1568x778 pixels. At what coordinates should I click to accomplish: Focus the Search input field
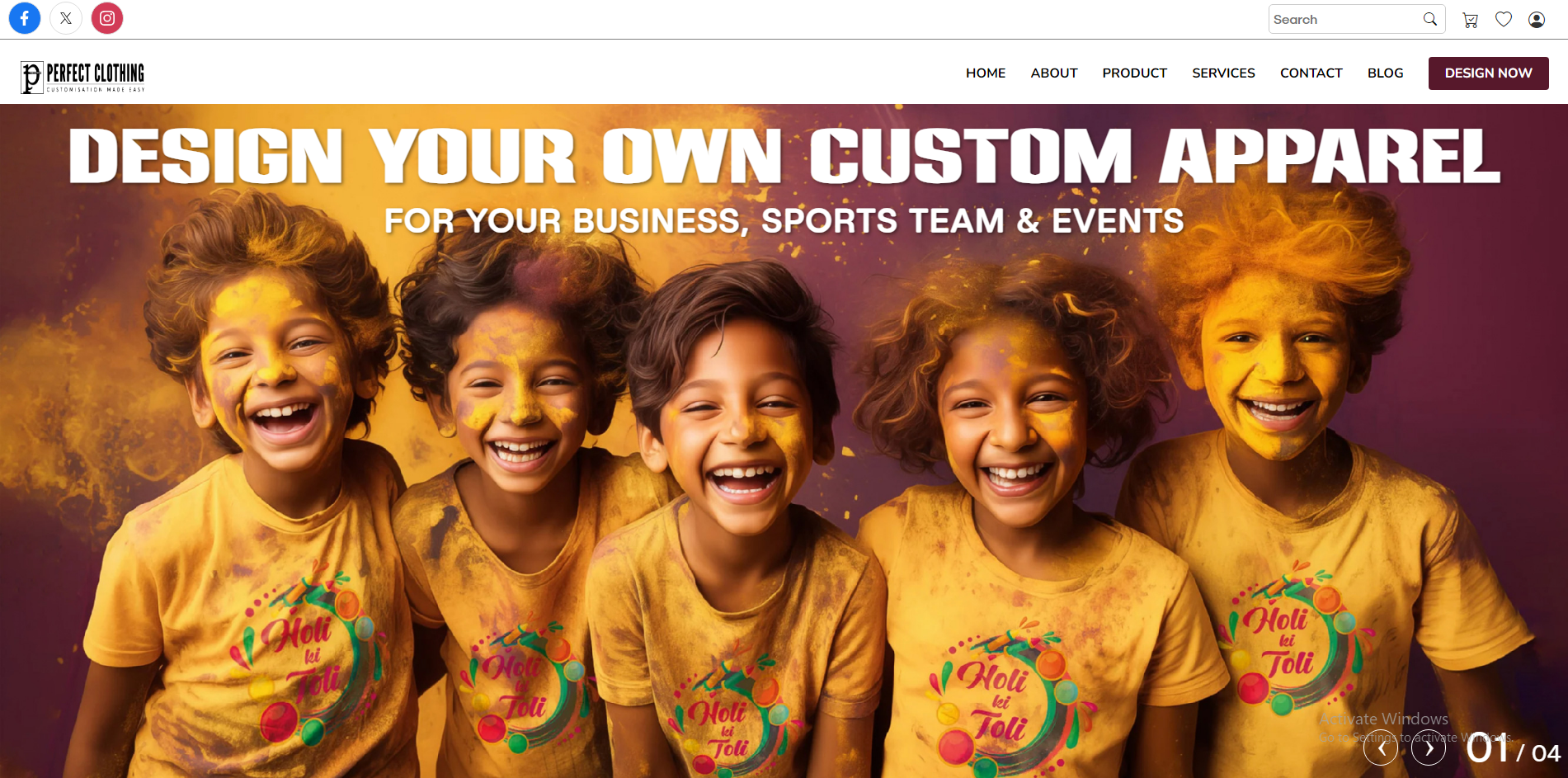(x=1344, y=19)
